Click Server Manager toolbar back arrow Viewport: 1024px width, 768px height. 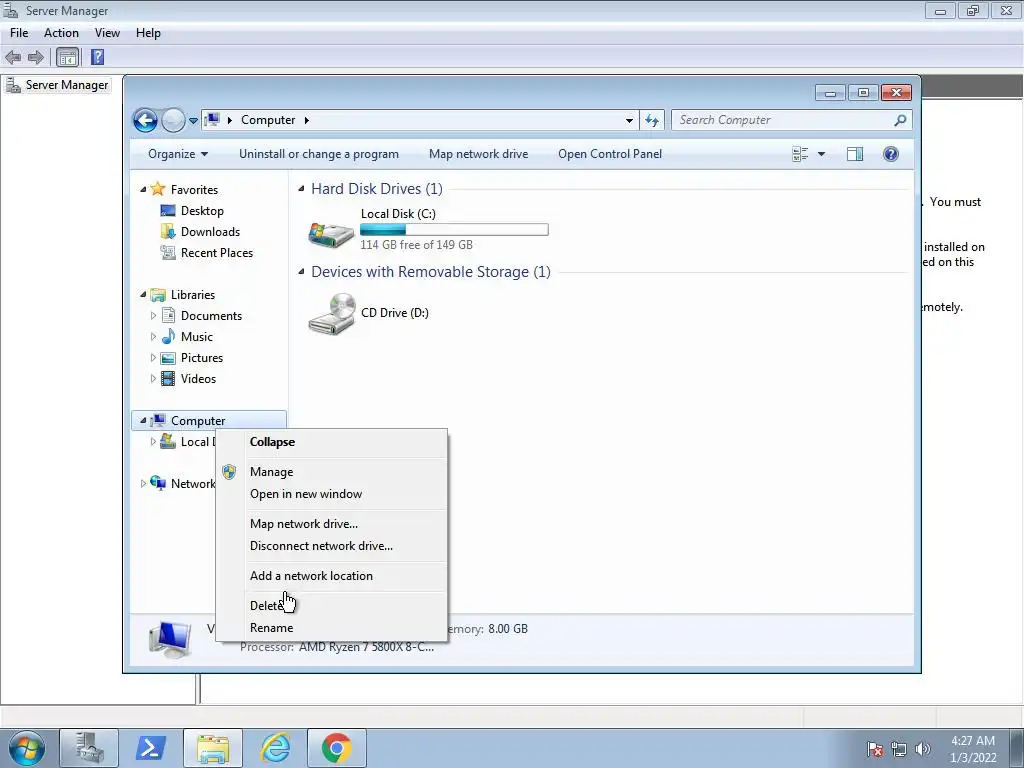click(13, 57)
